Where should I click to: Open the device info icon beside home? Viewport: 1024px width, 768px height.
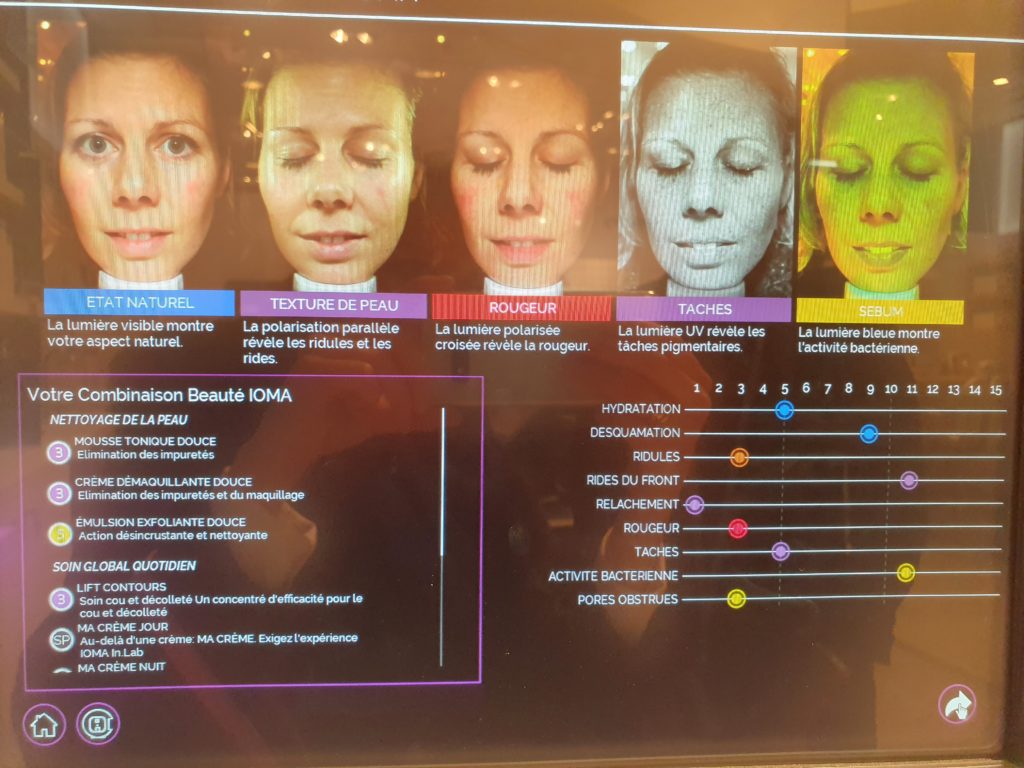tap(98, 724)
